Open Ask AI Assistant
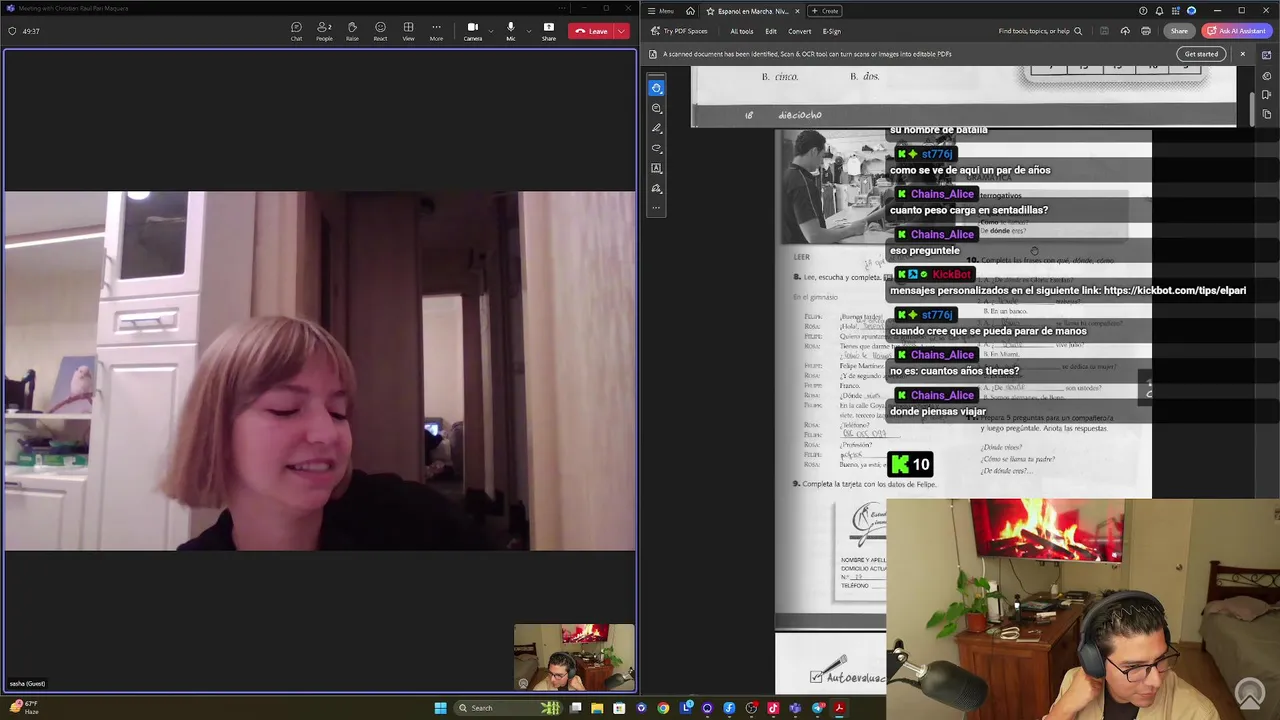Viewport: 1280px width, 720px height. [x=1238, y=31]
